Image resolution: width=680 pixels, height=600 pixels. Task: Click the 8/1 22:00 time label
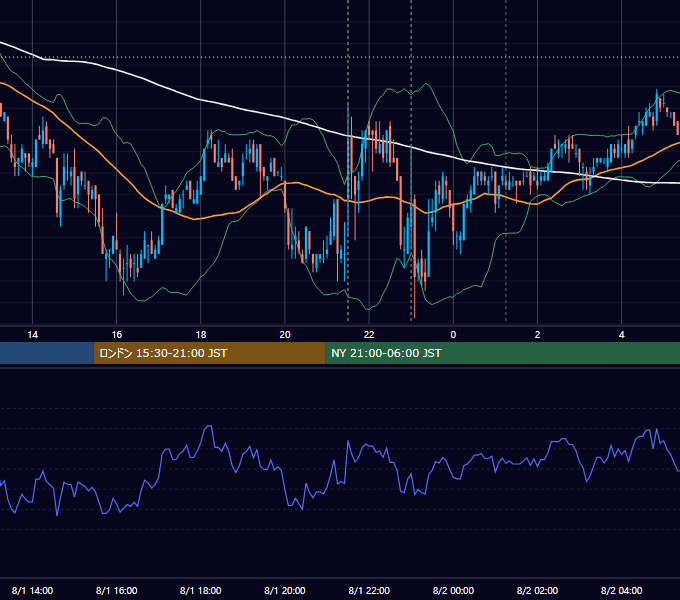coord(369,590)
